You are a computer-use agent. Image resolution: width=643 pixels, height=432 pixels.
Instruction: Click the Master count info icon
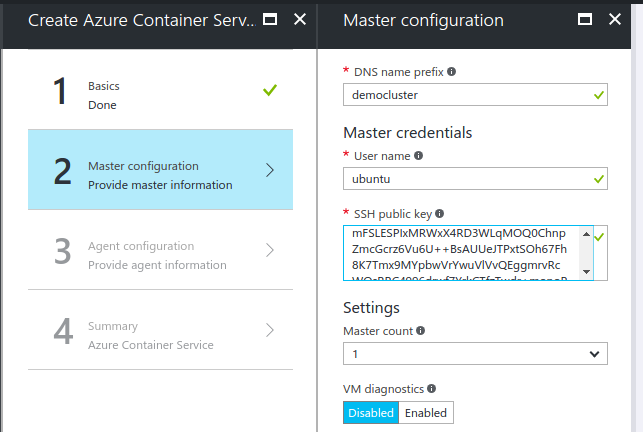[x=421, y=331]
